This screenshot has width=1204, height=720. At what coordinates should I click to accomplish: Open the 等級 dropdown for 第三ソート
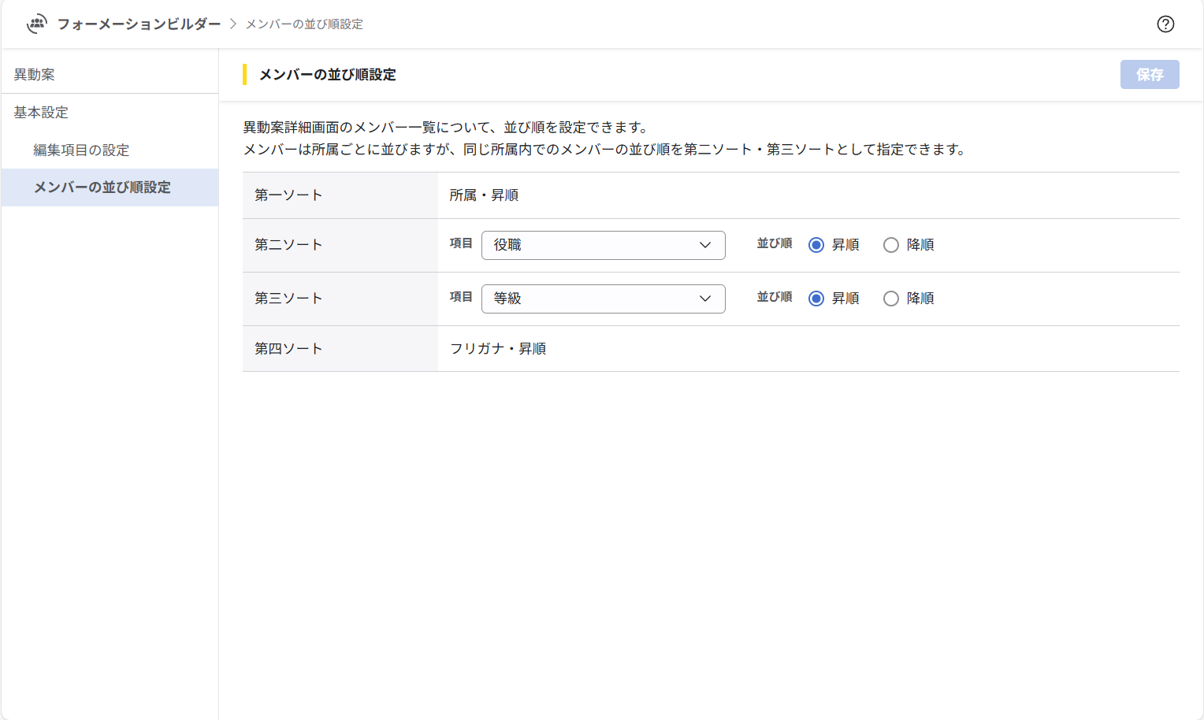[603, 298]
